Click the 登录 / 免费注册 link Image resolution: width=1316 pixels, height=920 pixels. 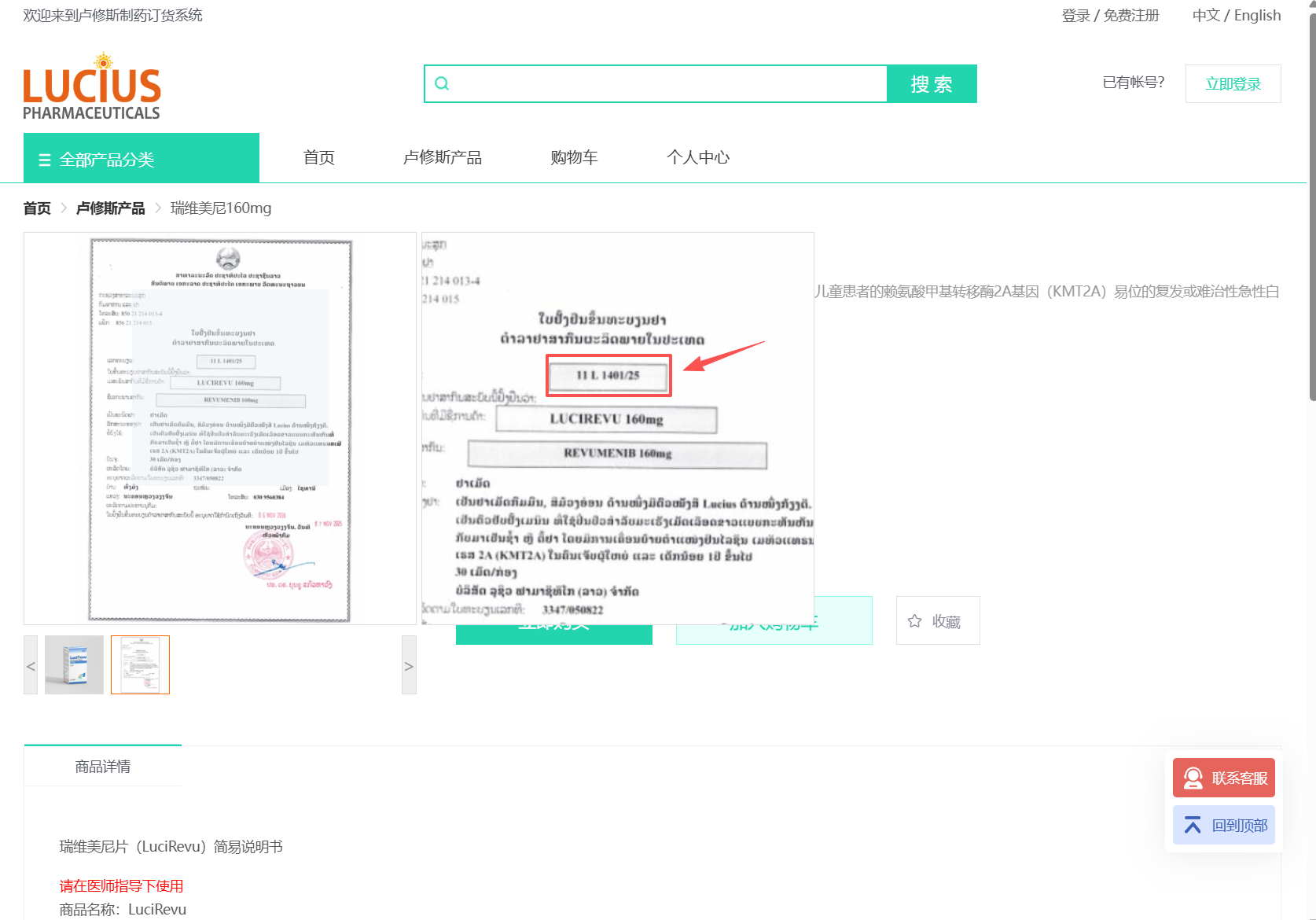pos(1110,16)
